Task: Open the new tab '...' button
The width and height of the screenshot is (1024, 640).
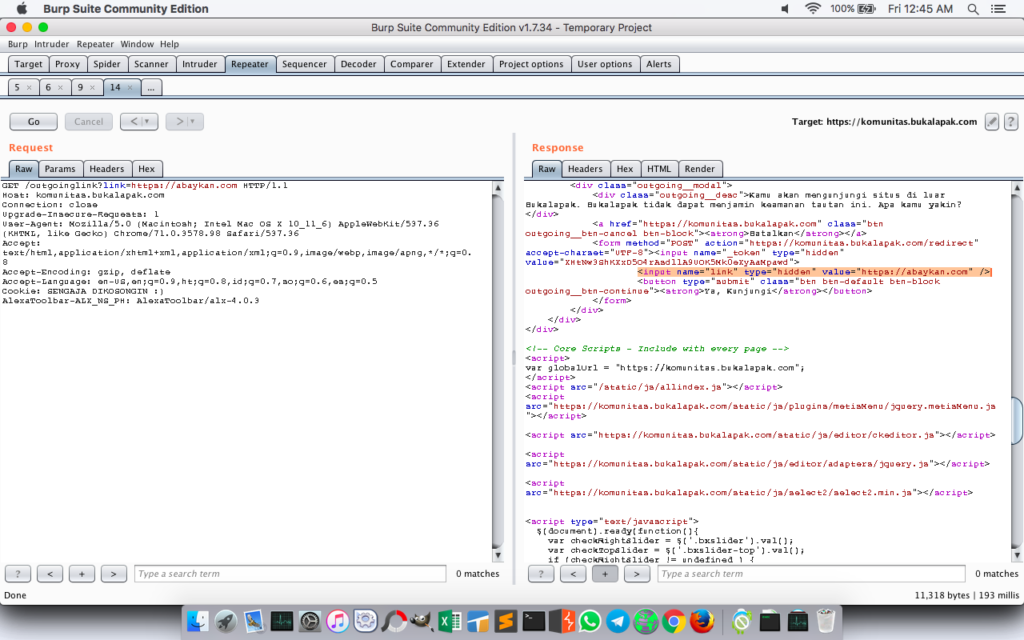Action: (151, 87)
